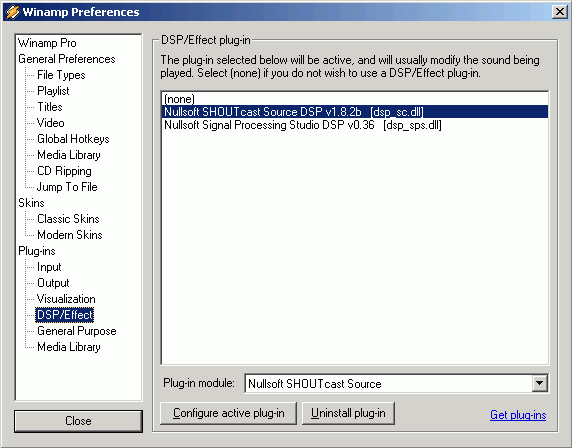Select Jump To File settings
The width and height of the screenshot is (572, 448).
pyautogui.click(x=67, y=187)
